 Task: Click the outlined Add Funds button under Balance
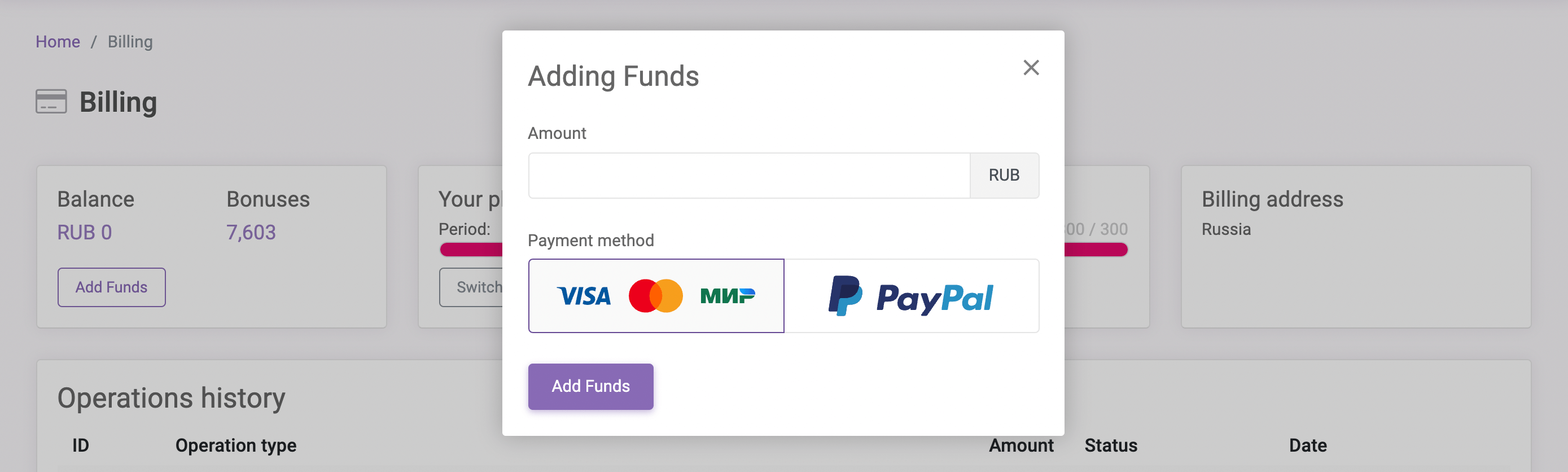pos(111,287)
